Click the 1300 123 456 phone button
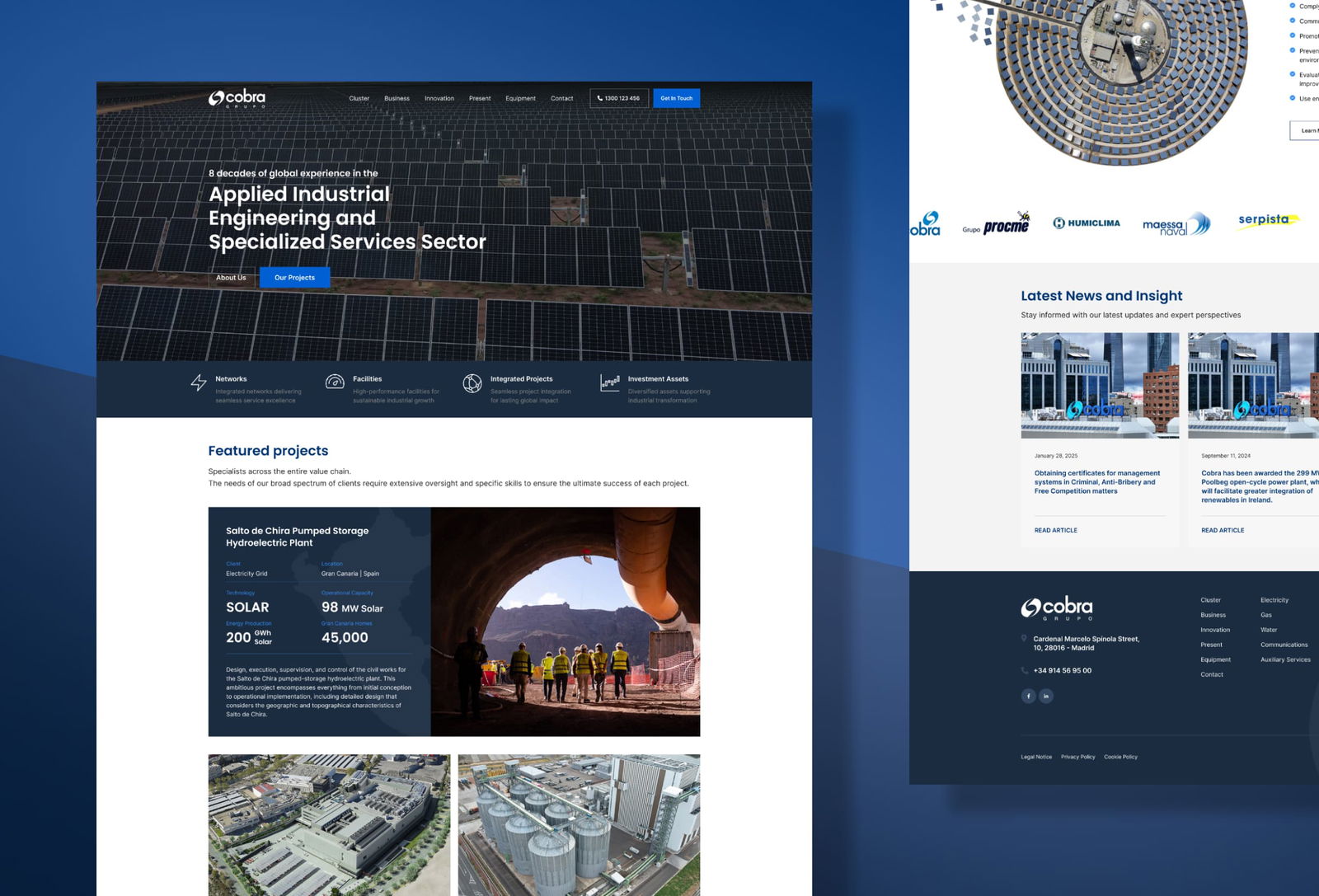The width and height of the screenshot is (1319, 896). (619, 98)
